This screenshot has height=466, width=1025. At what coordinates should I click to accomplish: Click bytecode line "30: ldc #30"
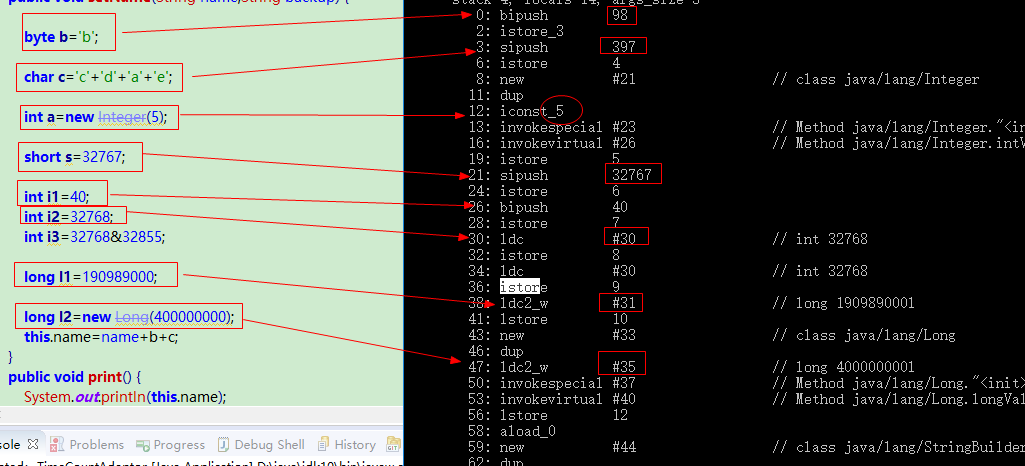pyautogui.click(x=552, y=239)
